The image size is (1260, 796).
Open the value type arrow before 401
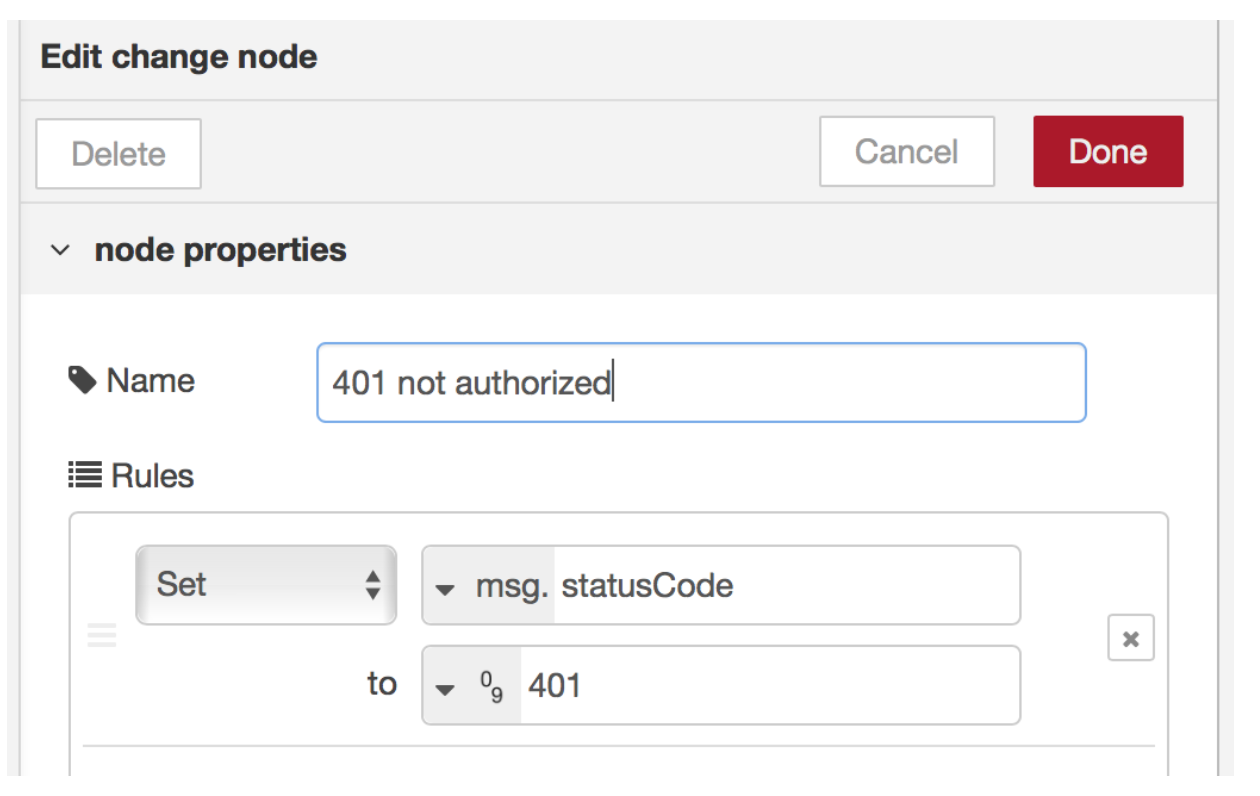click(x=445, y=687)
